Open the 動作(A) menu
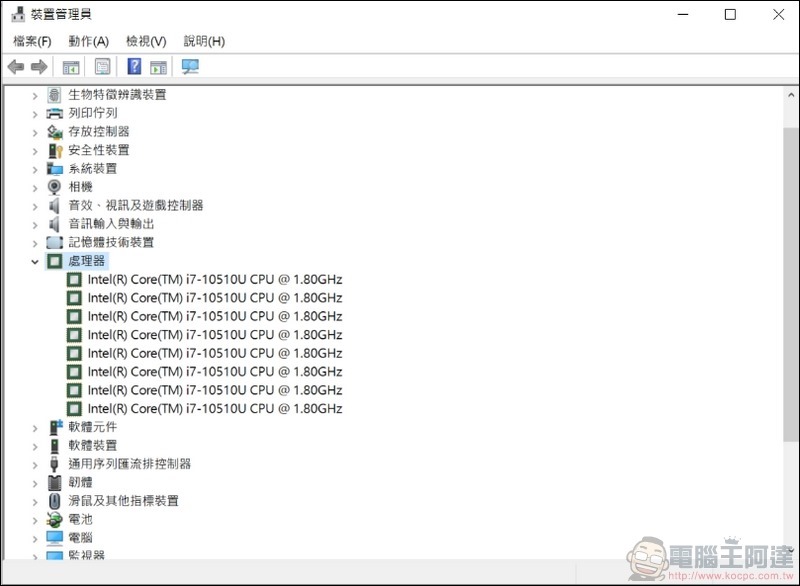800x586 pixels. 90,41
